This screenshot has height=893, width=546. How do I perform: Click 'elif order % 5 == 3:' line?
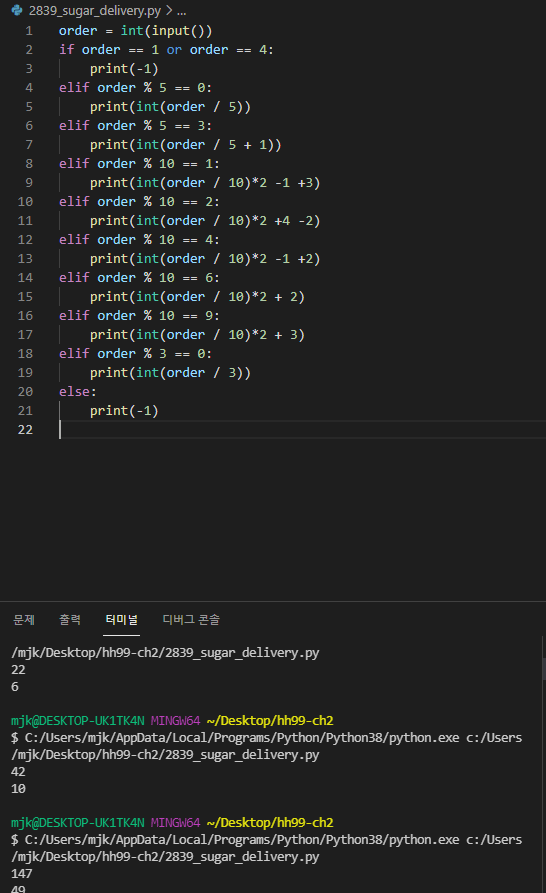[x=136, y=126]
